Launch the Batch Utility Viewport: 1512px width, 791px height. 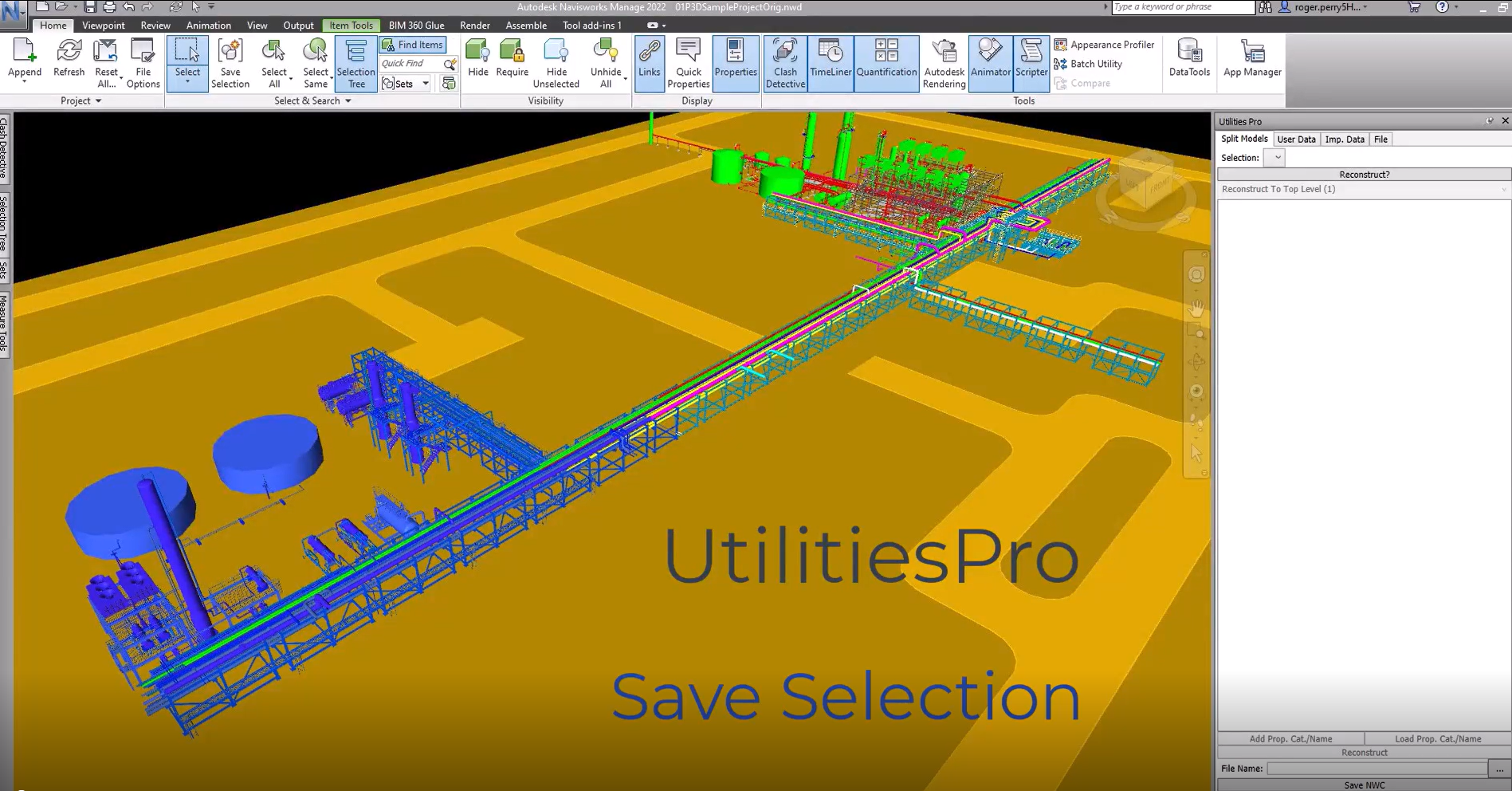1088,64
